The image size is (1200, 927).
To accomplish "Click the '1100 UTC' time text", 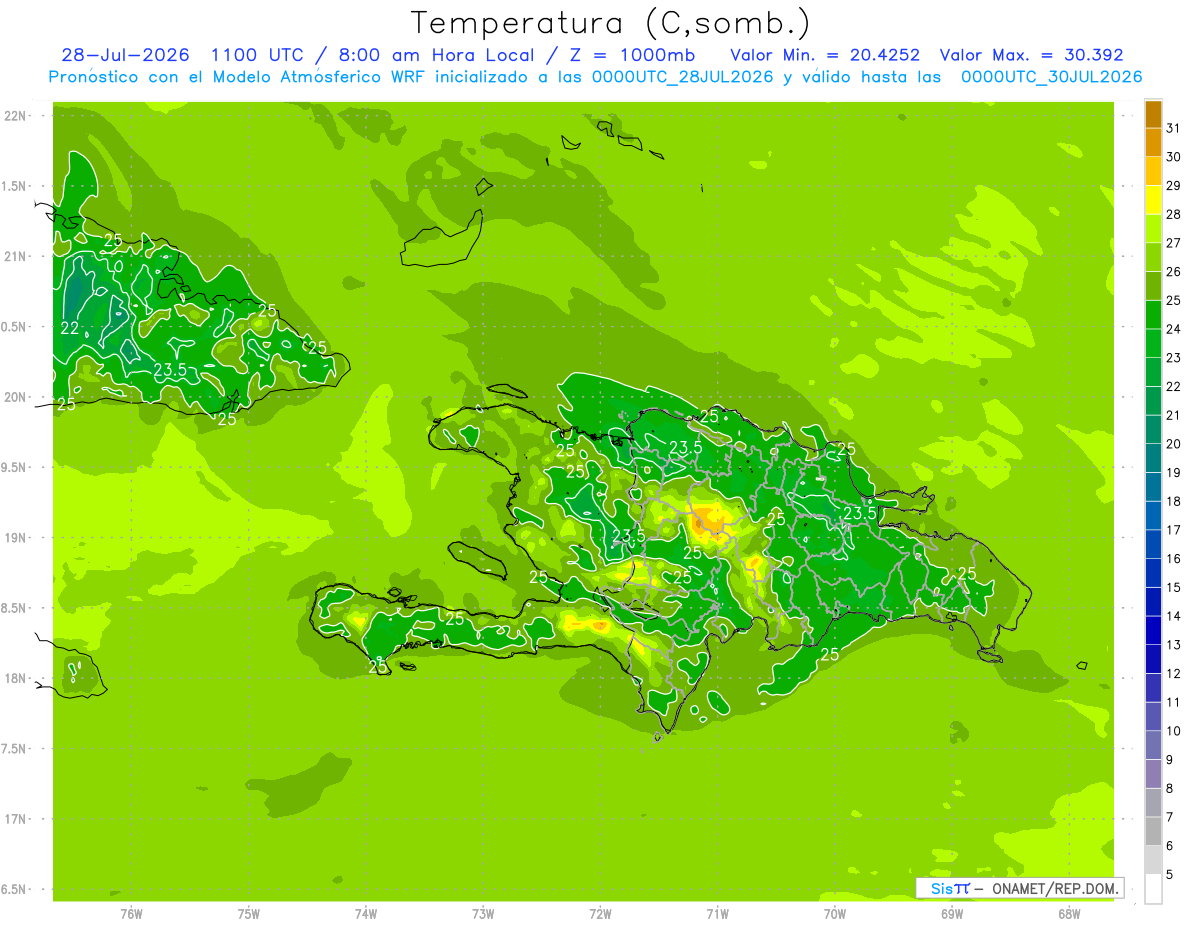I will tap(258, 55).
